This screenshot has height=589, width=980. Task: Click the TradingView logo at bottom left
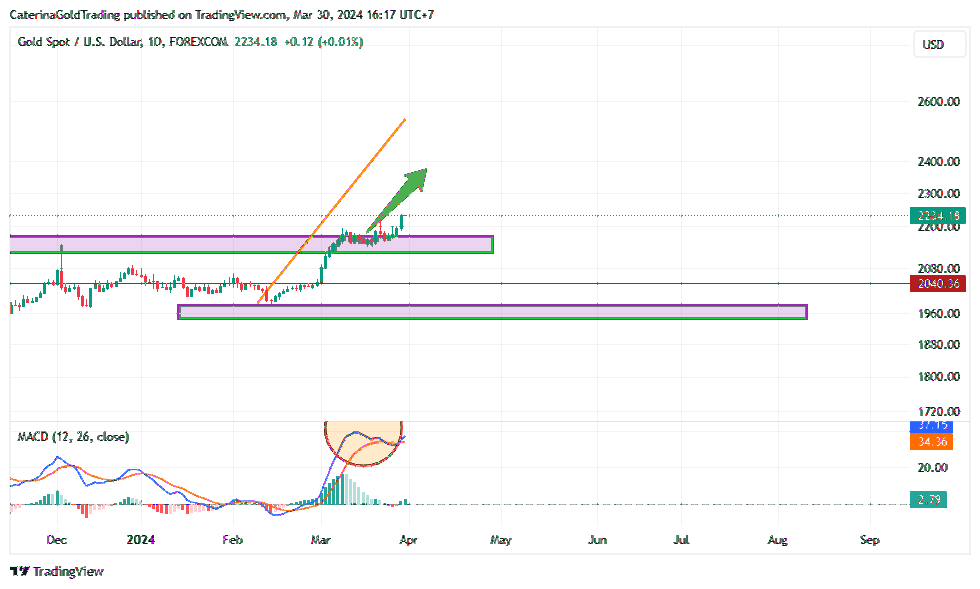pyautogui.click(x=57, y=571)
